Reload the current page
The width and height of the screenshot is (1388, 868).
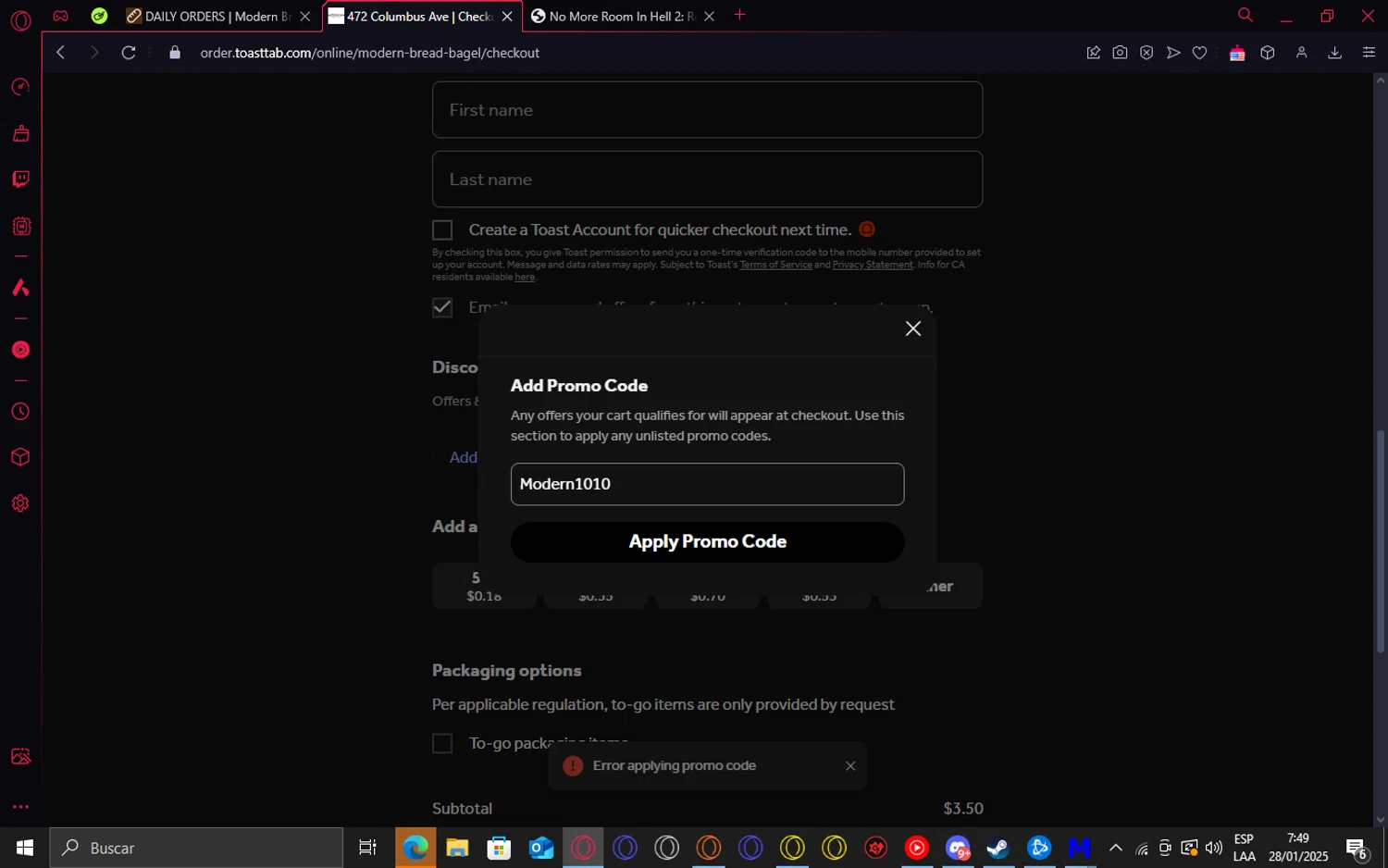pyautogui.click(x=129, y=53)
